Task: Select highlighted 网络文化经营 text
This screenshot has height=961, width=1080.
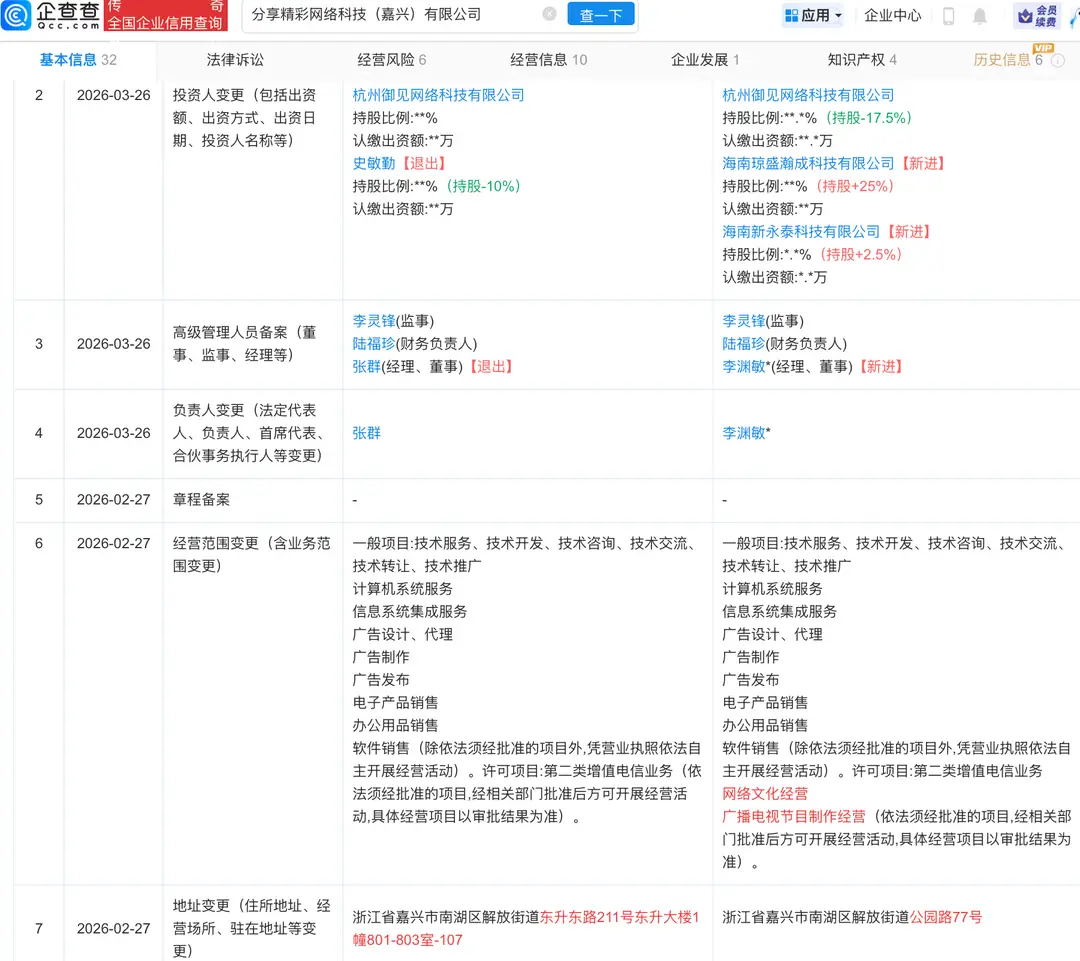Action: pos(765,794)
